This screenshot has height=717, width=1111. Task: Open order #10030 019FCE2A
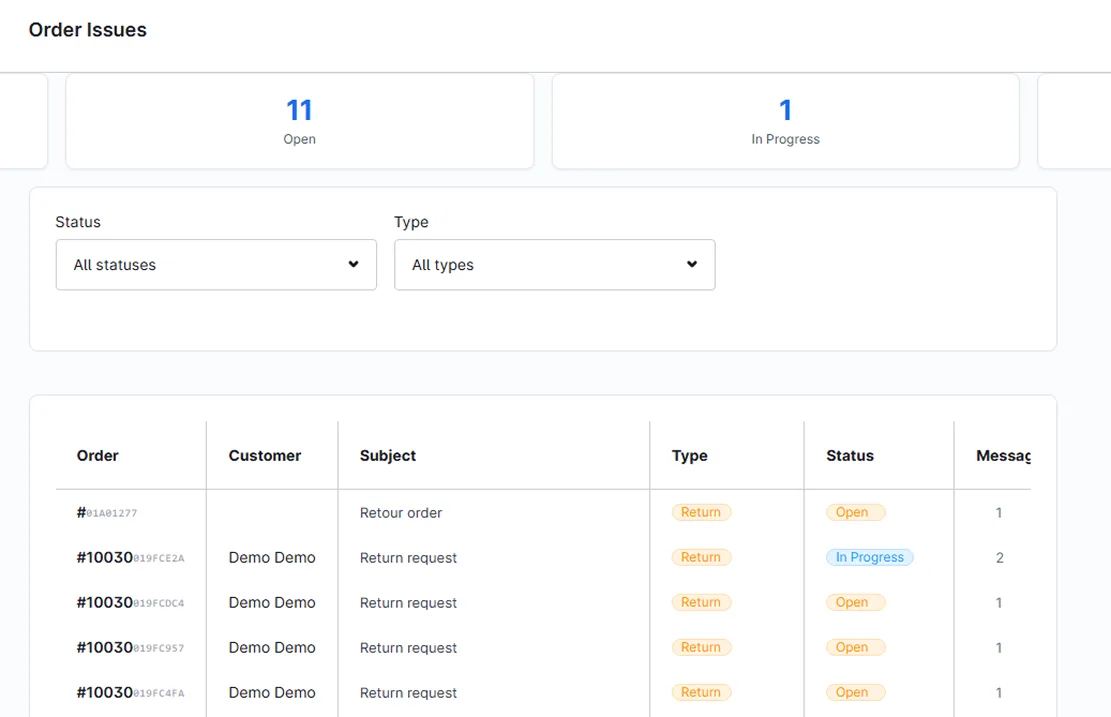click(x=130, y=558)
